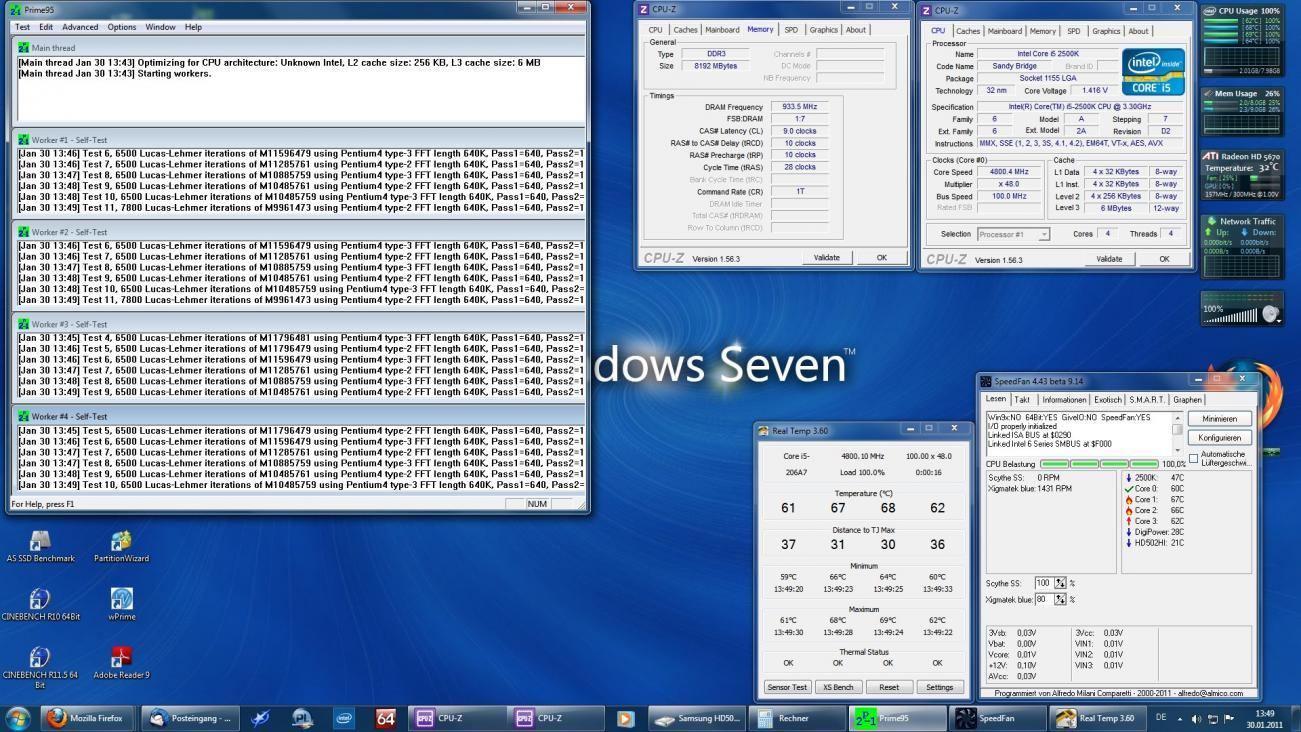Open the Window menu in Prime95

[x=160, y=27]
